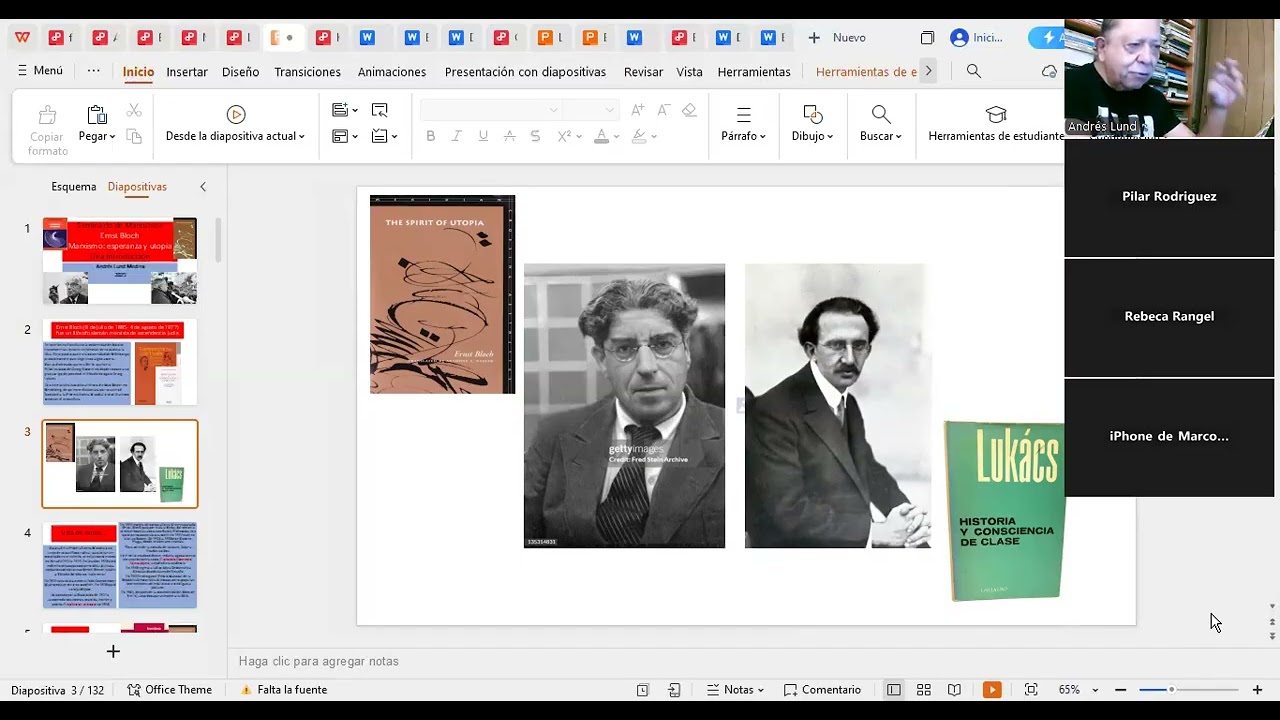The width and height of the screenshot is (1280, 720).
Task: Click the Pegar clipboard icon
Action: pyautogui.click(x=97, y=114)
